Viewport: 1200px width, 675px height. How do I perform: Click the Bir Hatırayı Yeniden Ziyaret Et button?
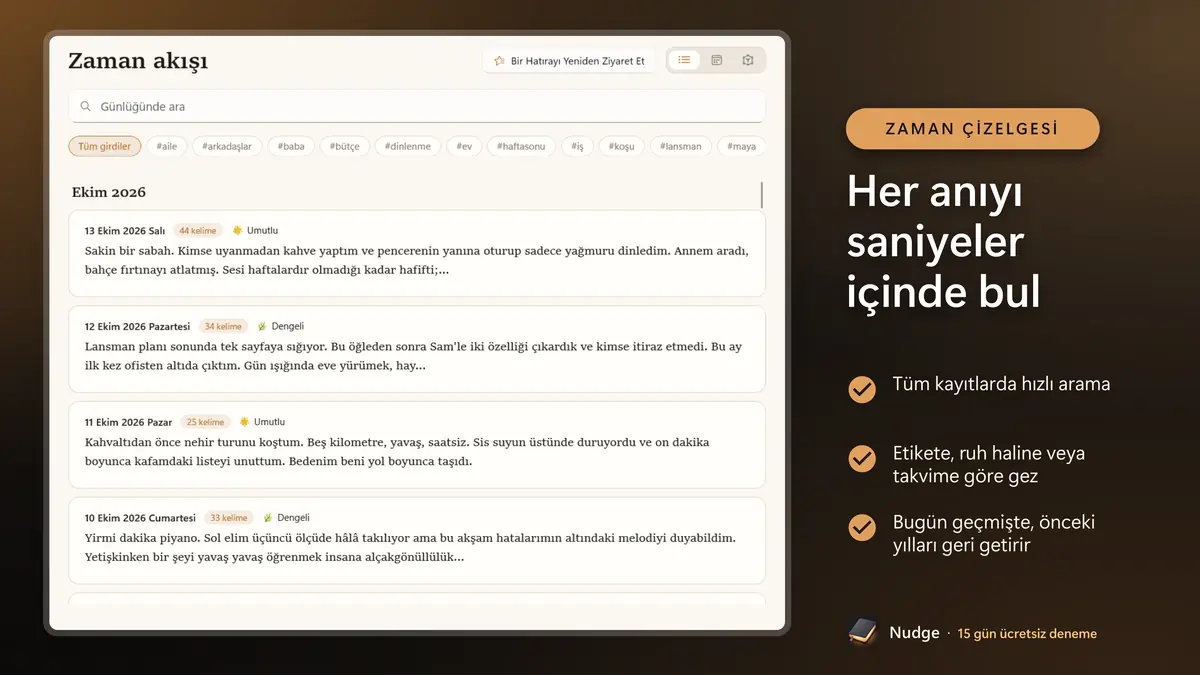(x=568, y=61)
